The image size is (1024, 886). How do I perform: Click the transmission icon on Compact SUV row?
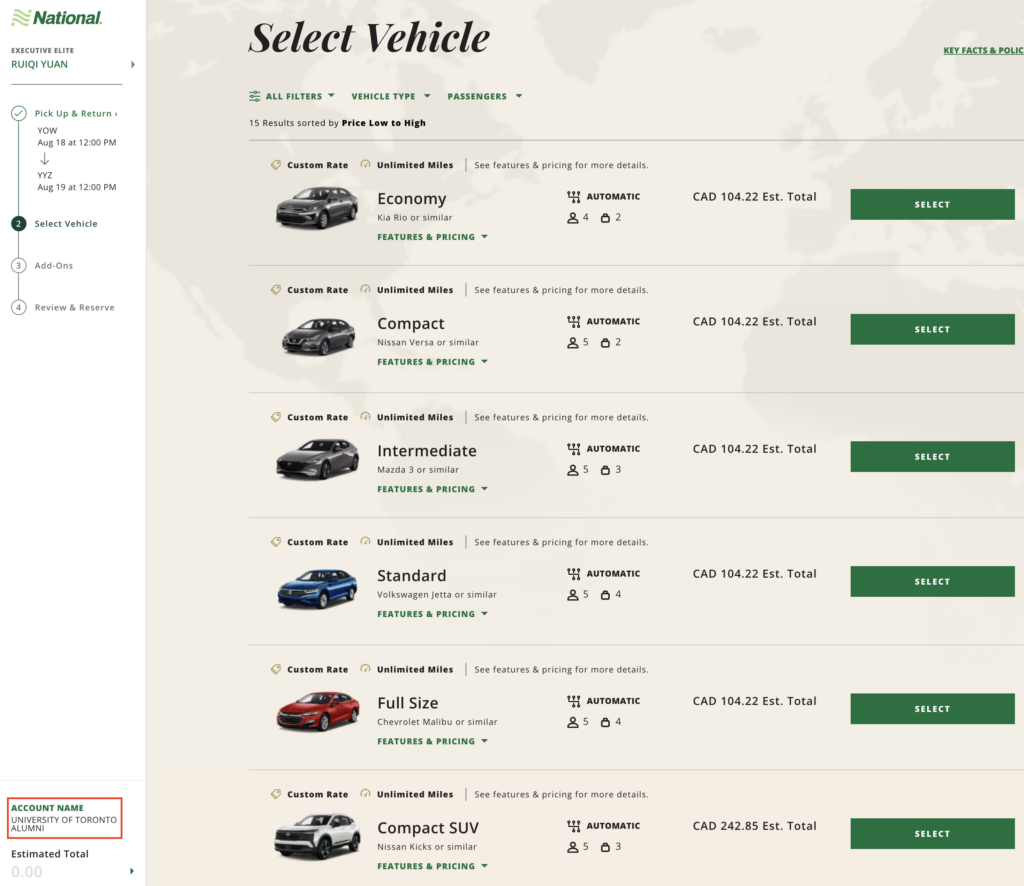click(573, 825)
